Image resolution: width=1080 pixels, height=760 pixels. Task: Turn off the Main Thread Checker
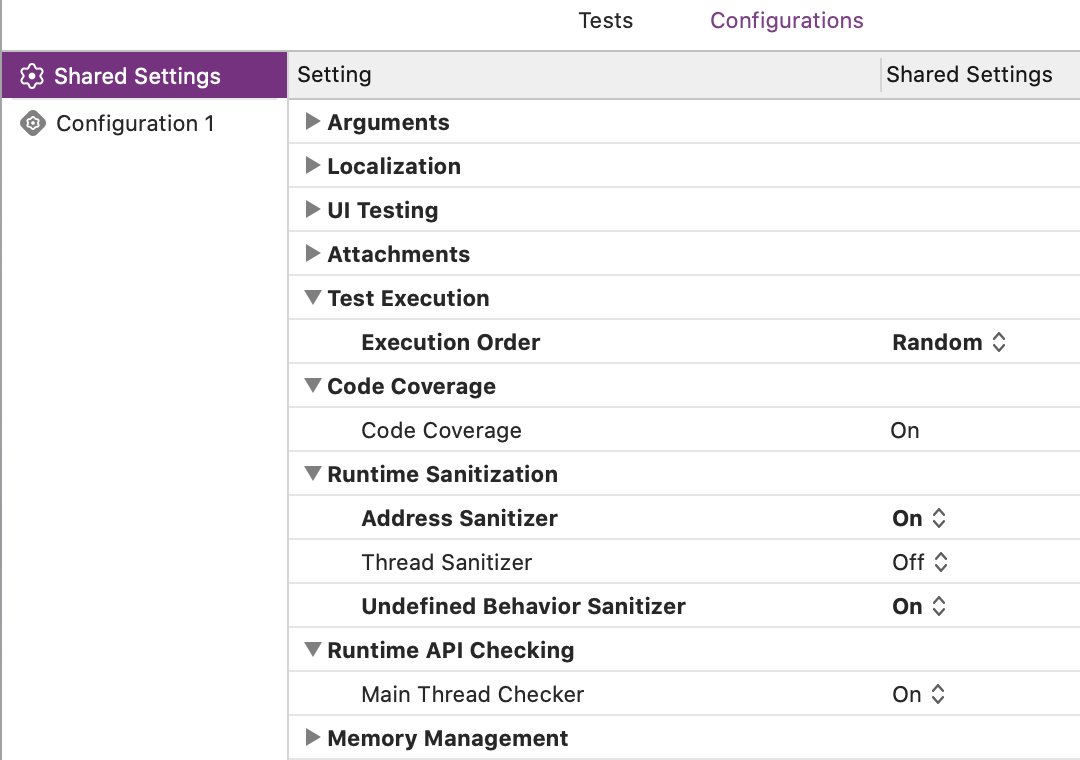coord(918,693)
